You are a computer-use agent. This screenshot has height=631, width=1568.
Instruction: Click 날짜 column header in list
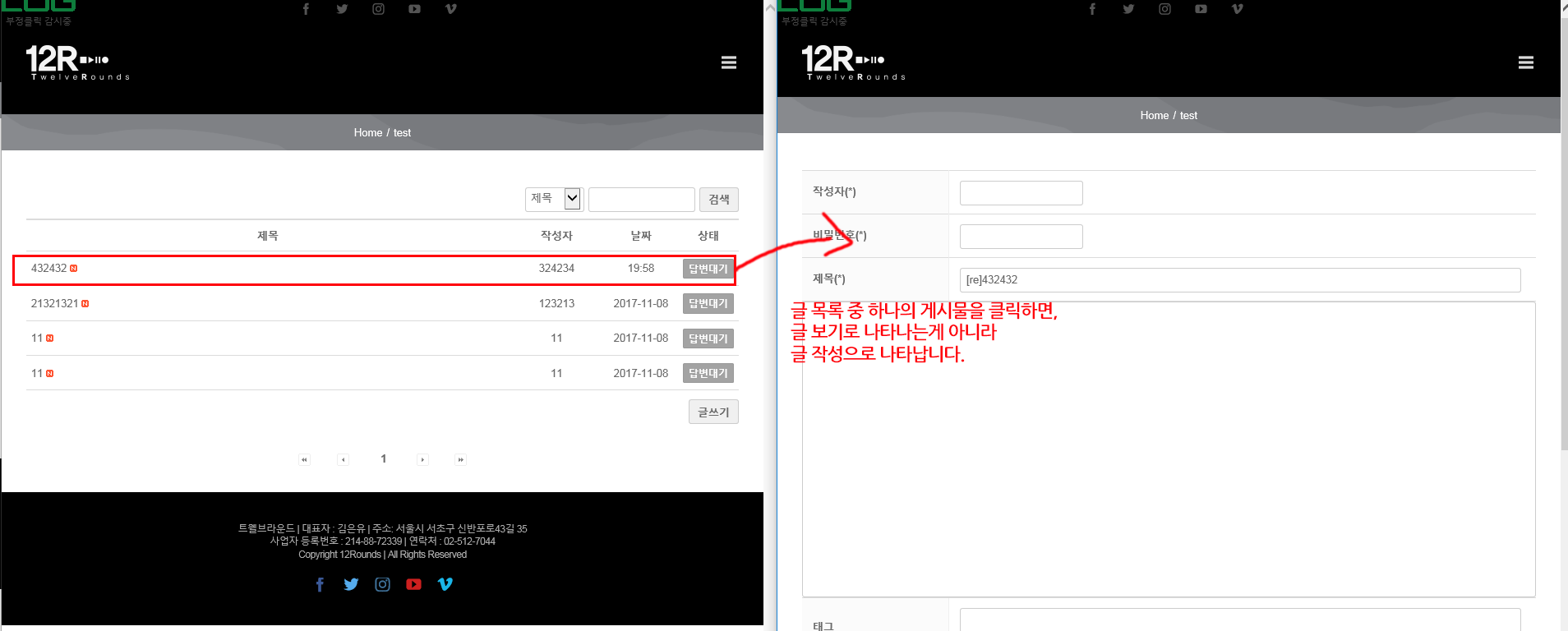click(x=641, y=236)
